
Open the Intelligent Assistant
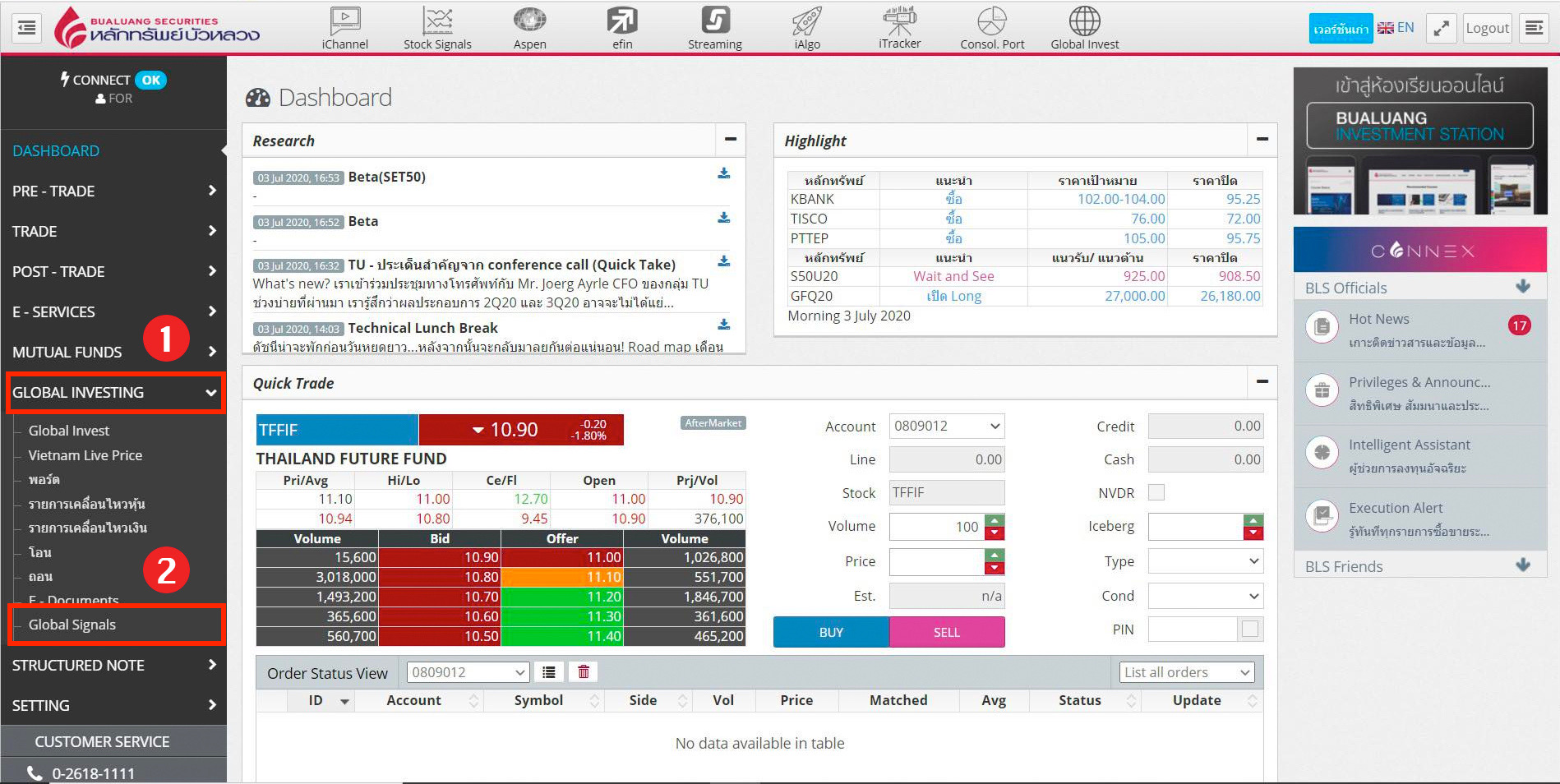[1420, 456]
